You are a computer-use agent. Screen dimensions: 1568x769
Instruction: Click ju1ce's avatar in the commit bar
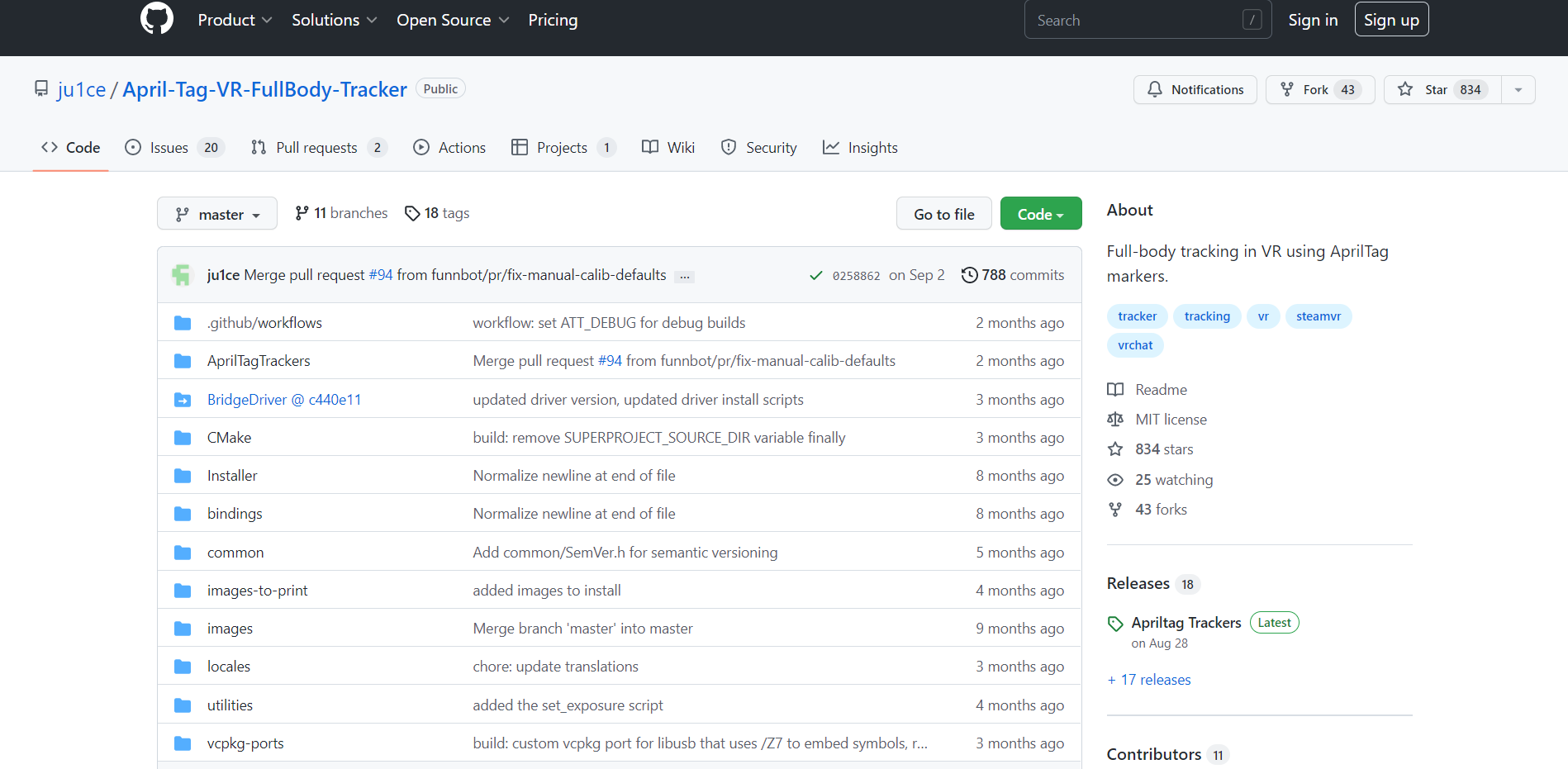[182, 275]
